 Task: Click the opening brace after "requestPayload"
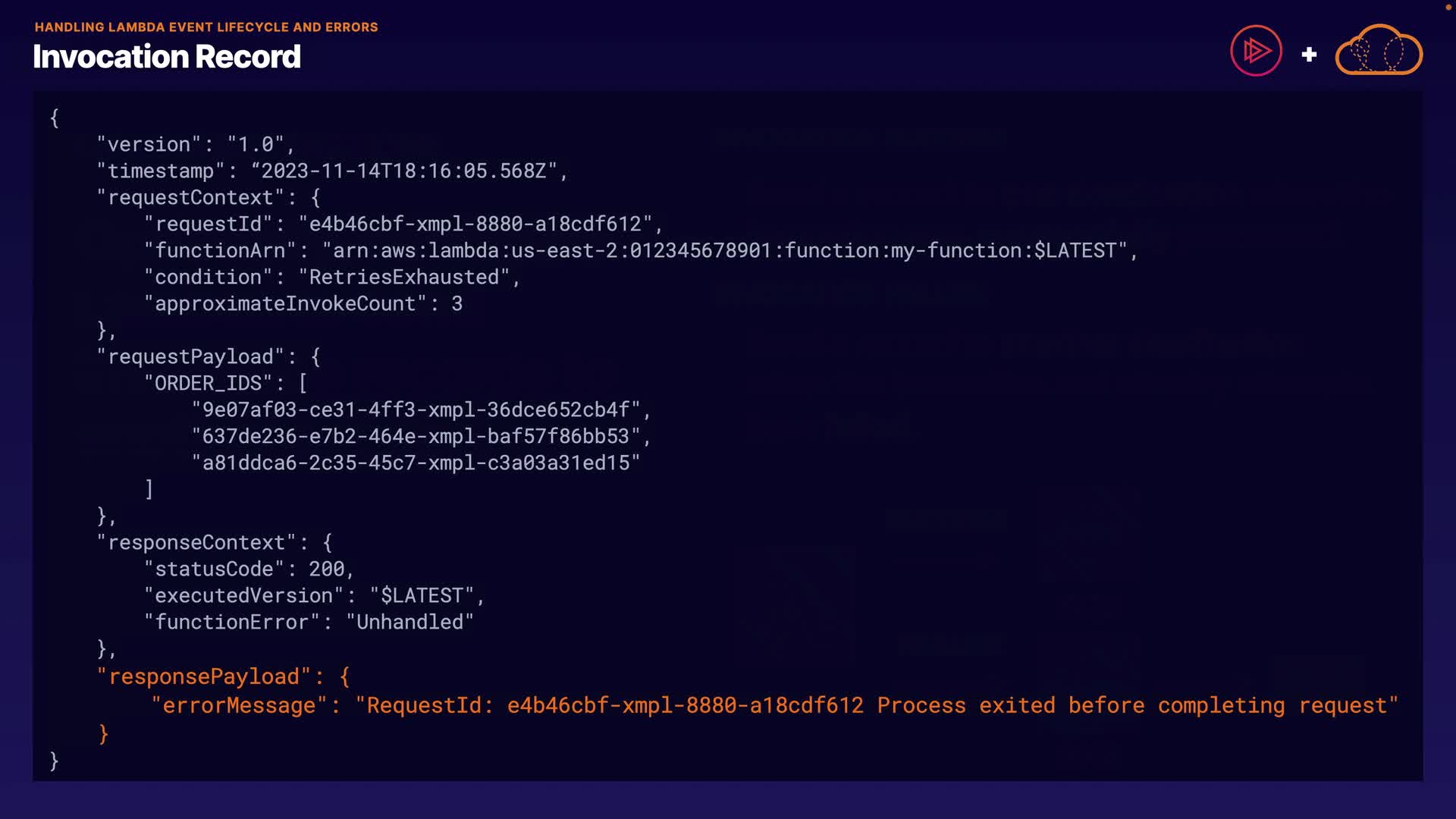315,357
